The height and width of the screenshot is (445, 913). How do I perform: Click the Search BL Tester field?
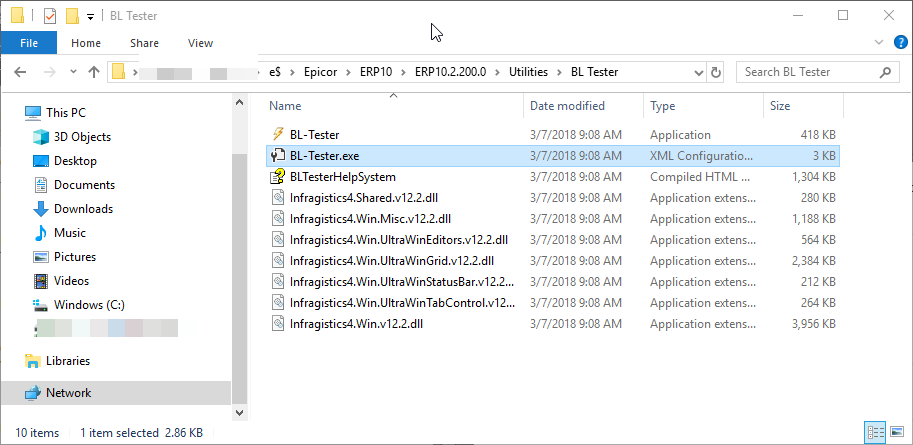click(x=808, y=72)
